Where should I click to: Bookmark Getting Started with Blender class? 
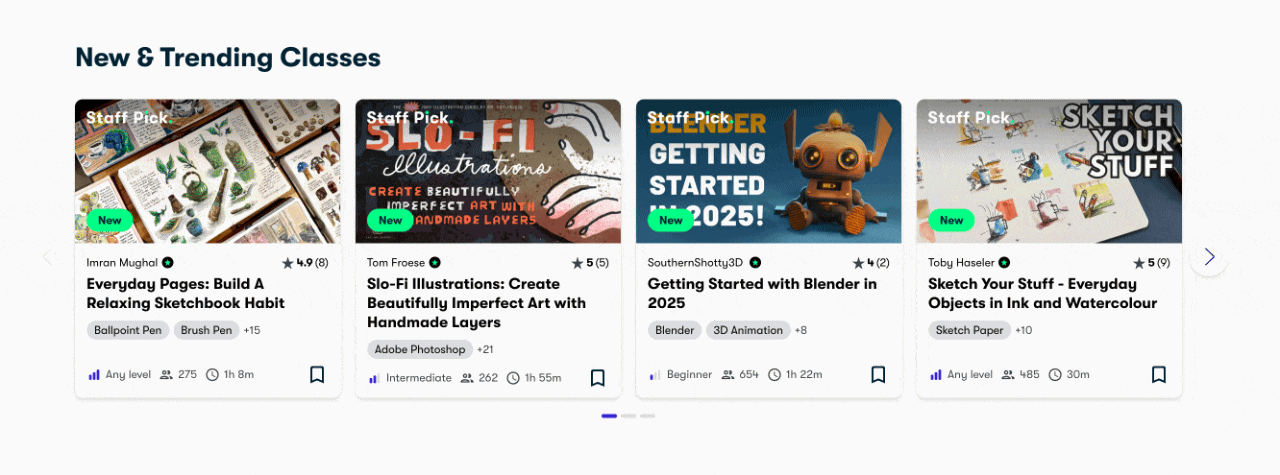878,375
